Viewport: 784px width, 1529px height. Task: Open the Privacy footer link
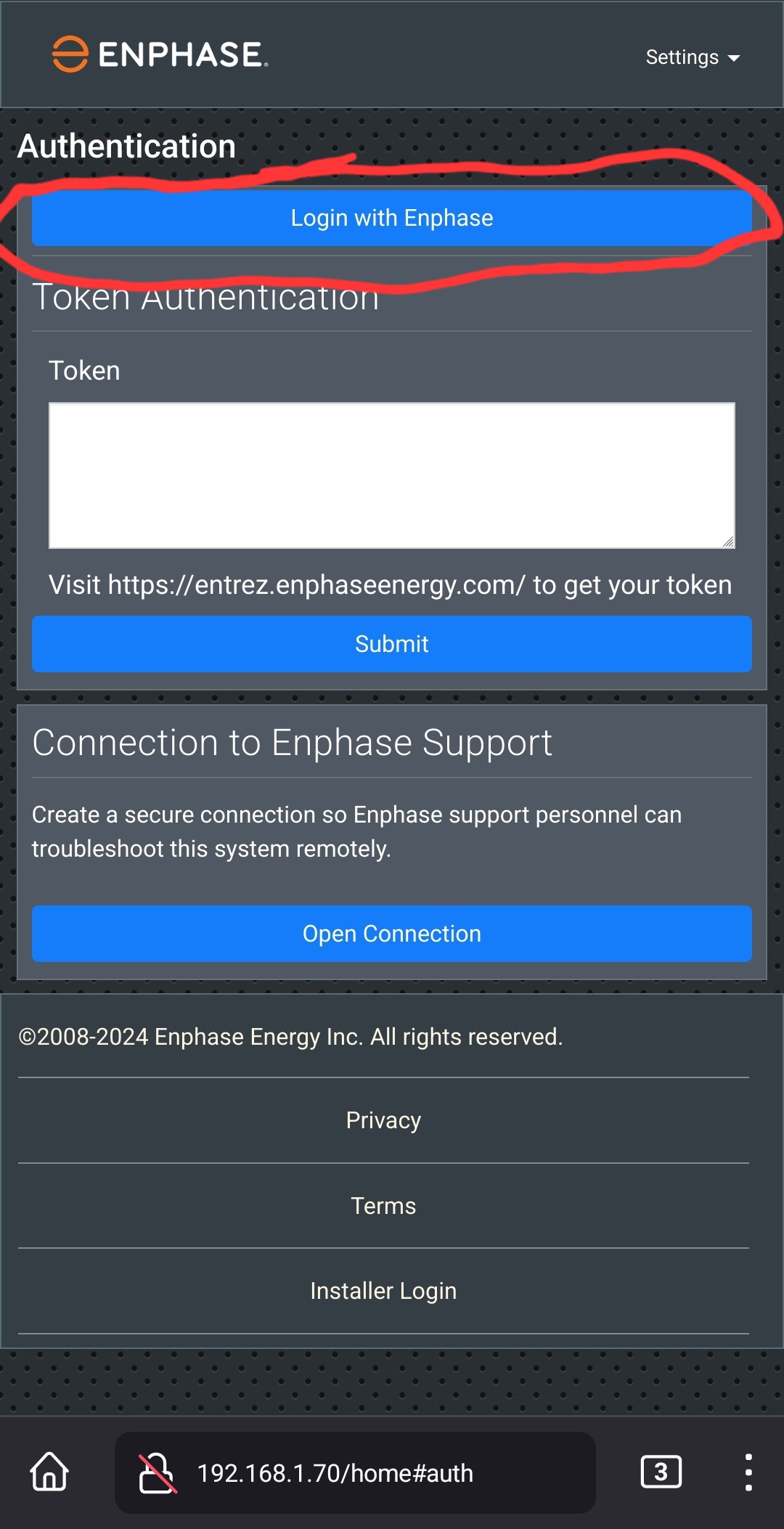coord(383,1120)
